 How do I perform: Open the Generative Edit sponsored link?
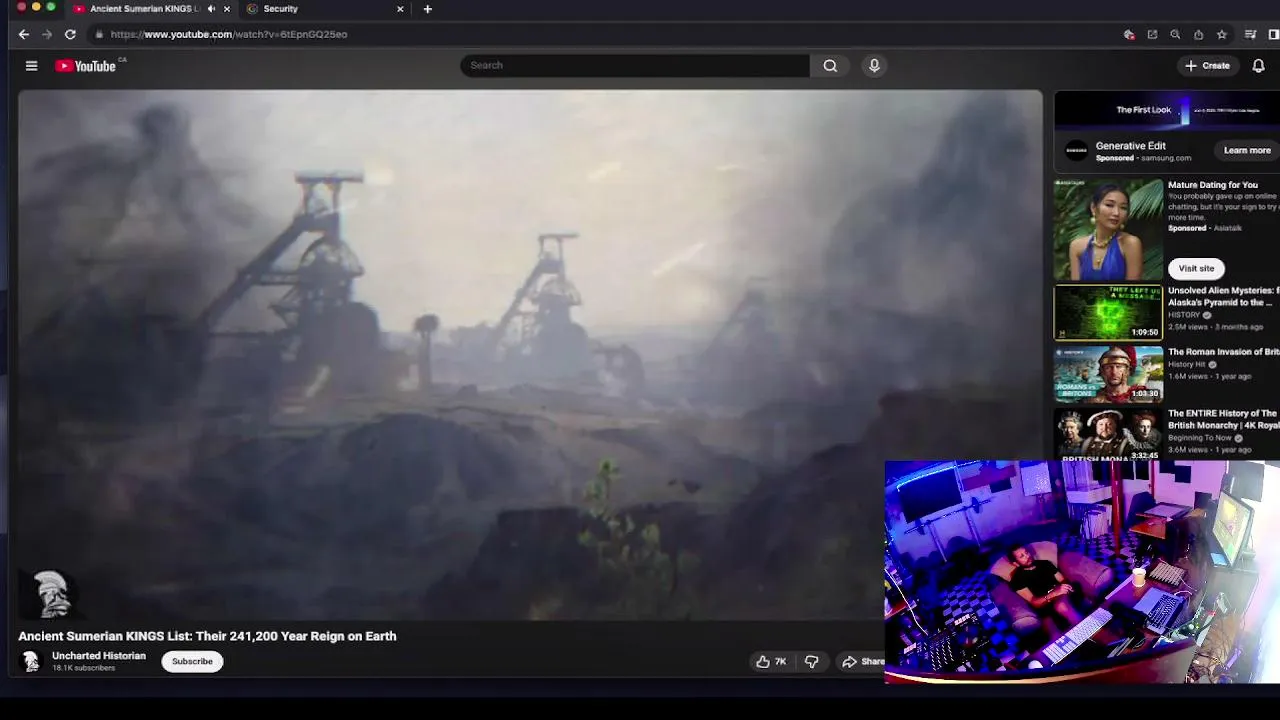(1131, 146)
